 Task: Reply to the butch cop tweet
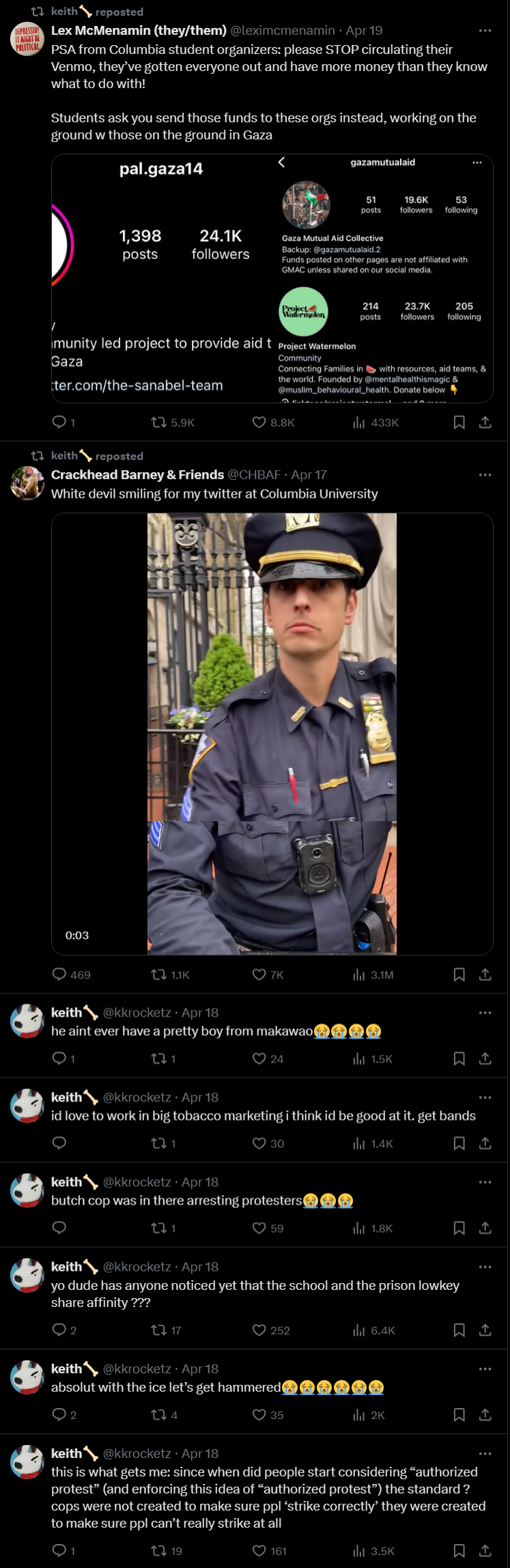point(59,1227)
